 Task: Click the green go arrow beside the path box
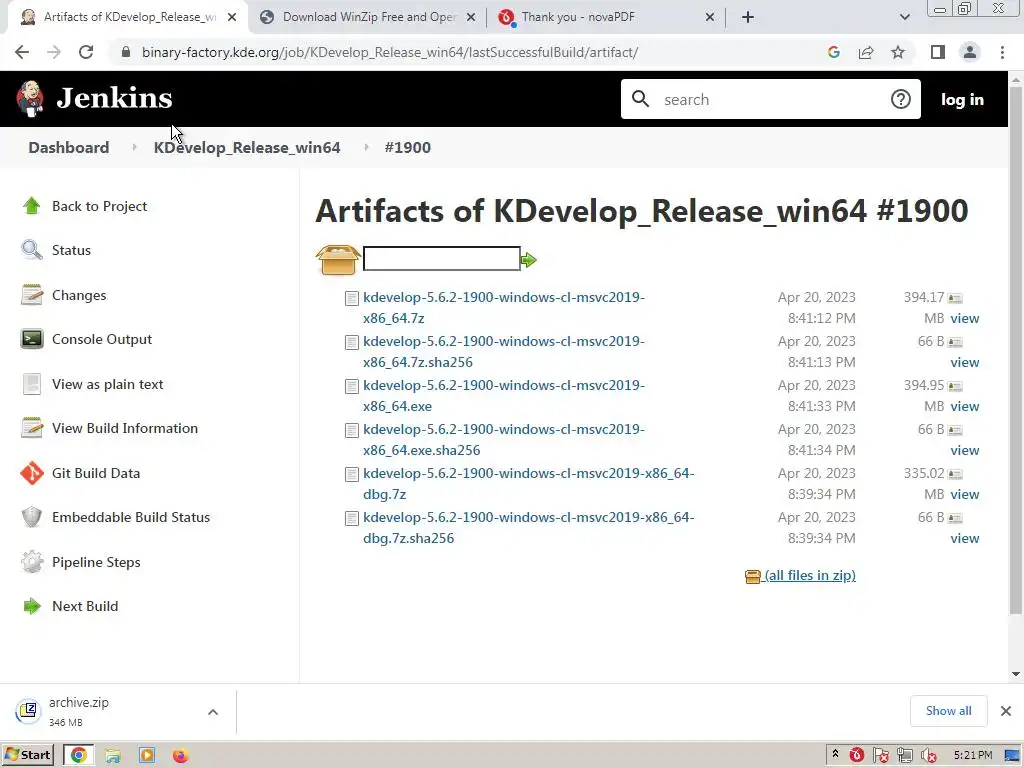(528, 260)
